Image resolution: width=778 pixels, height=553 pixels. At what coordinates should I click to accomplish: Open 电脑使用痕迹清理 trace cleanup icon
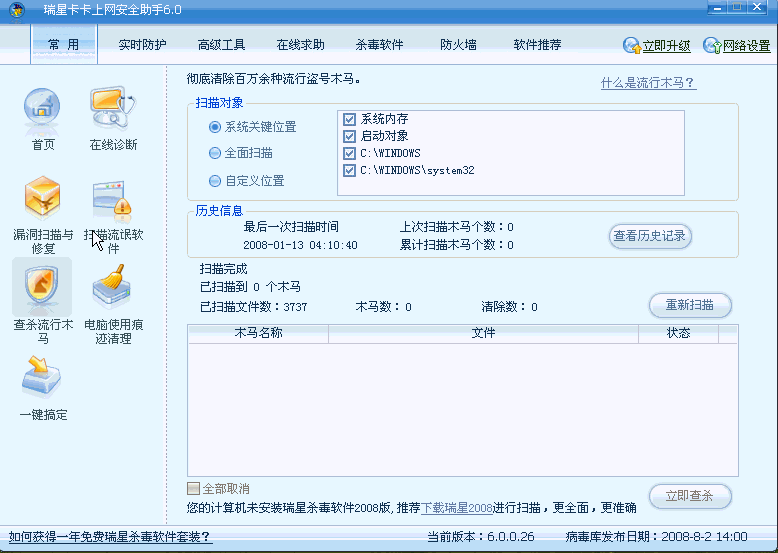coord(112,287)
